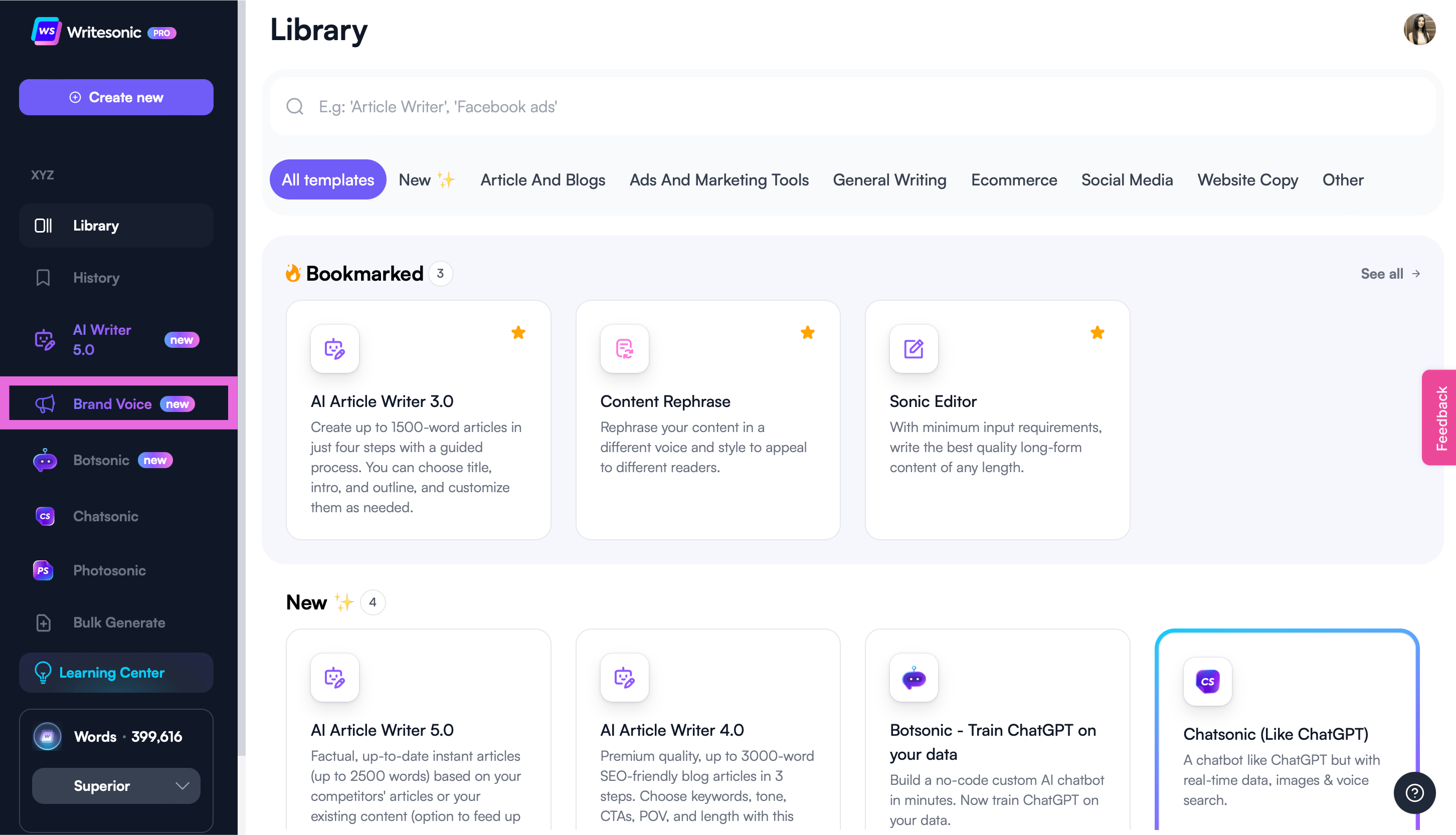This screenshot has width=1456, height=835.
Task: Open Chatsonic (Like ChatGPT) card title
Action: click(x=1276, y=734)
